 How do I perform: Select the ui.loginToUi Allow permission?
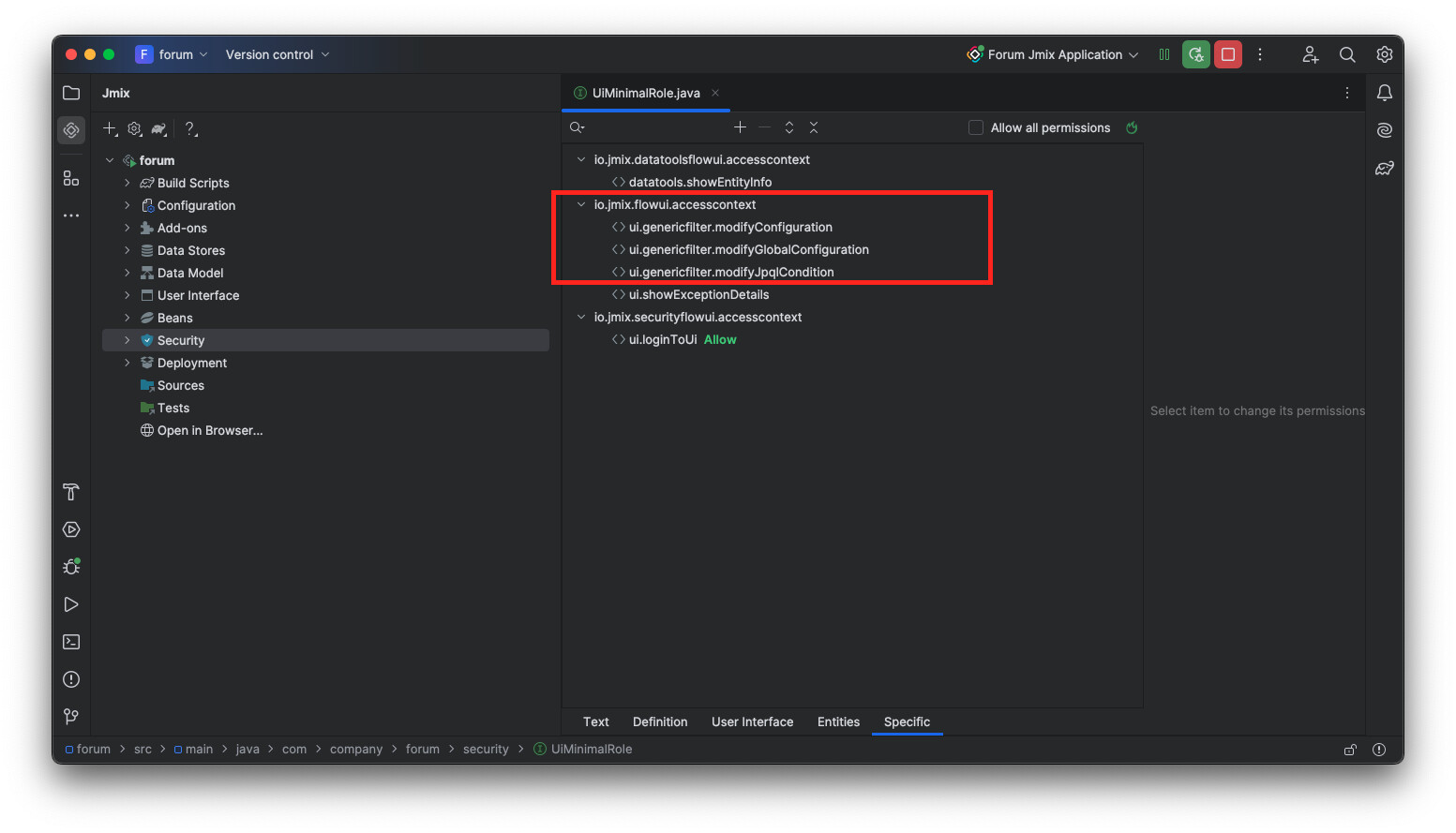(x=683, y=339)
